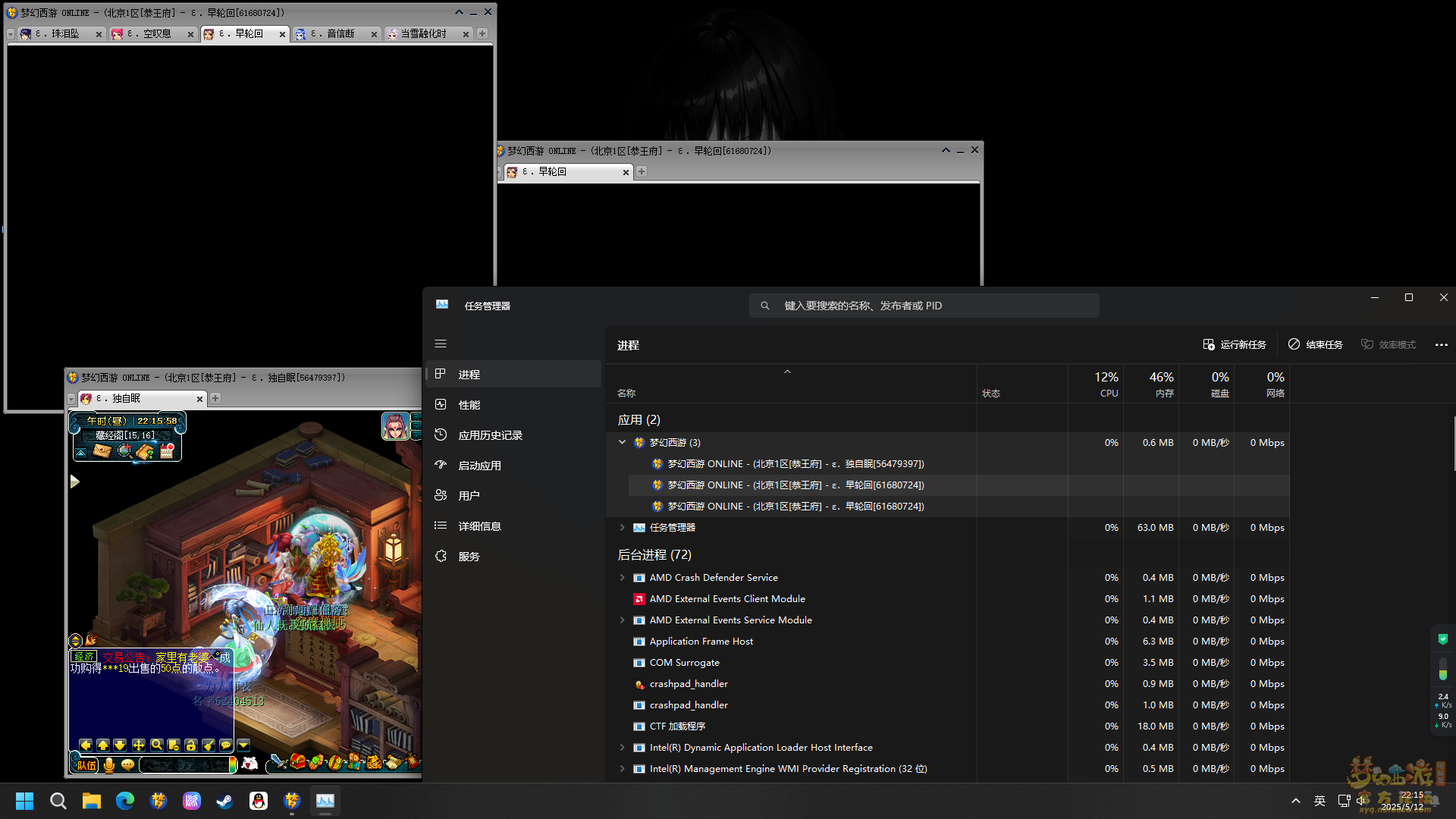Select the 独自眼[56479397] process row
The width and height of the screenshot is (1456, 819).
[x=959, y=464]
